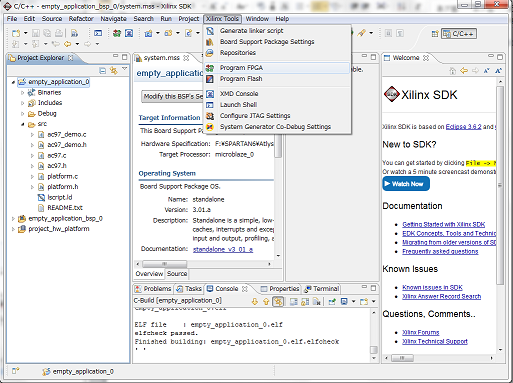Open Known Issues in SDK link
Viewport: 513px width, 383px height.
(432, 287)
